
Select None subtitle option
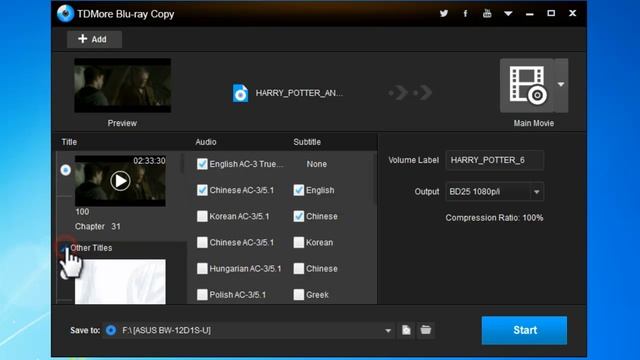click(317, 164)
